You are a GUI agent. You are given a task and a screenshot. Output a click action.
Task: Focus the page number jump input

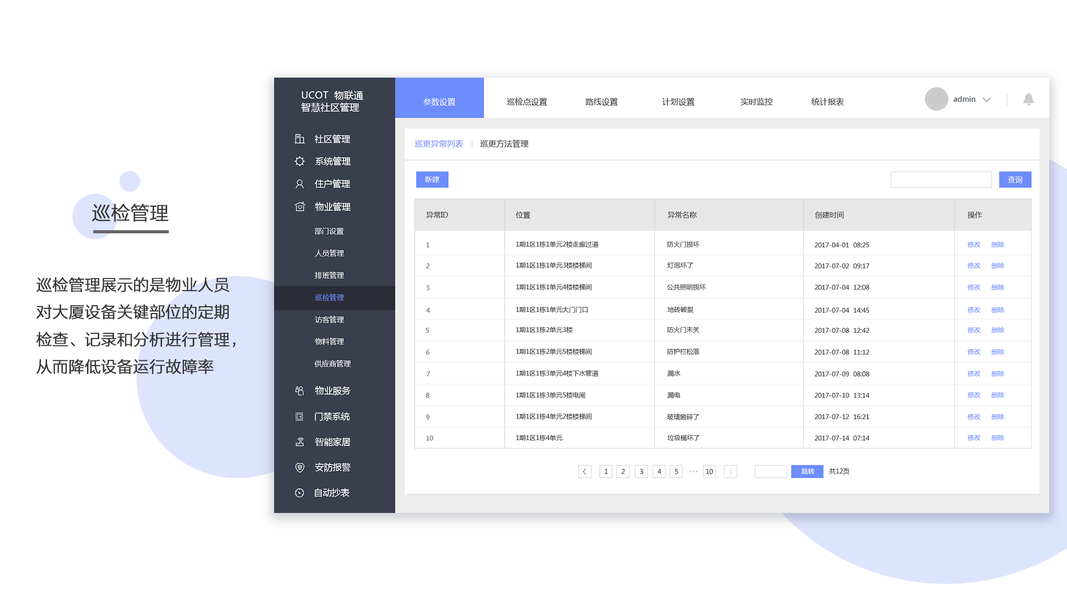pyautogui.click(x=771, y=471)
